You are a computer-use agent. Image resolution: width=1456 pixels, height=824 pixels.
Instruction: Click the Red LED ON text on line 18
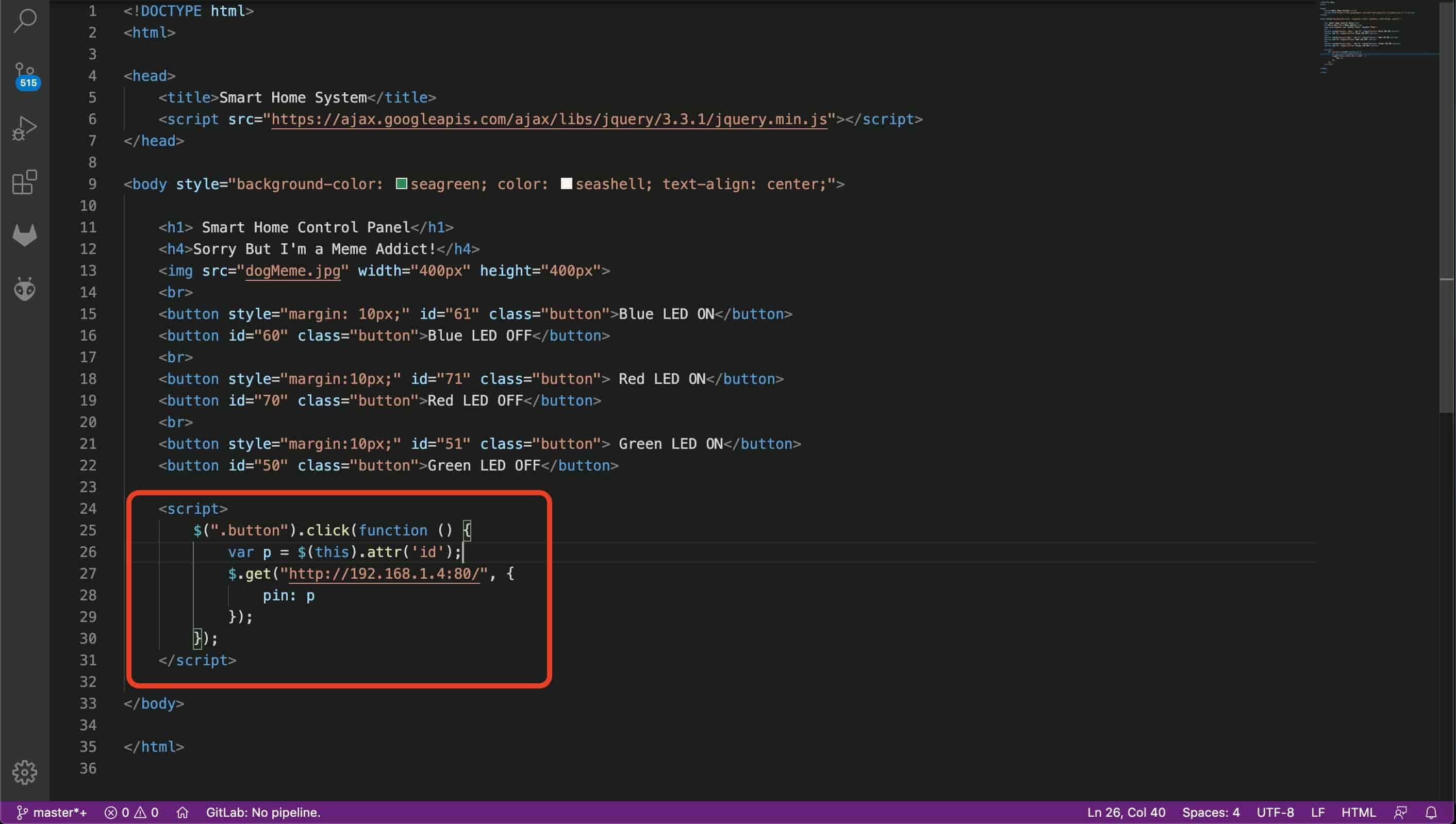tap(662, 379)
